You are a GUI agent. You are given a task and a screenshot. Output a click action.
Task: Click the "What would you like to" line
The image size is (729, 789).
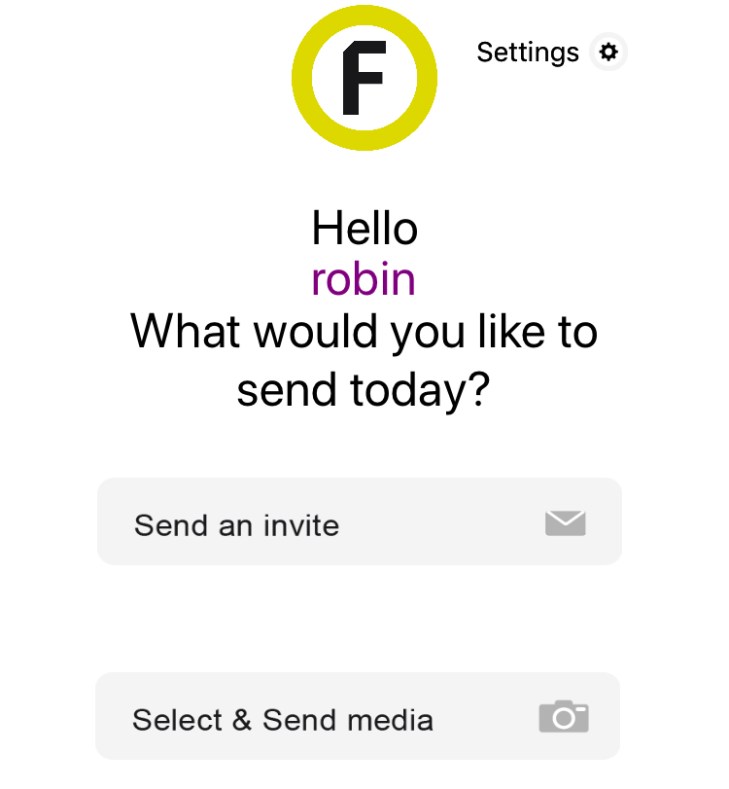(364, 332)
